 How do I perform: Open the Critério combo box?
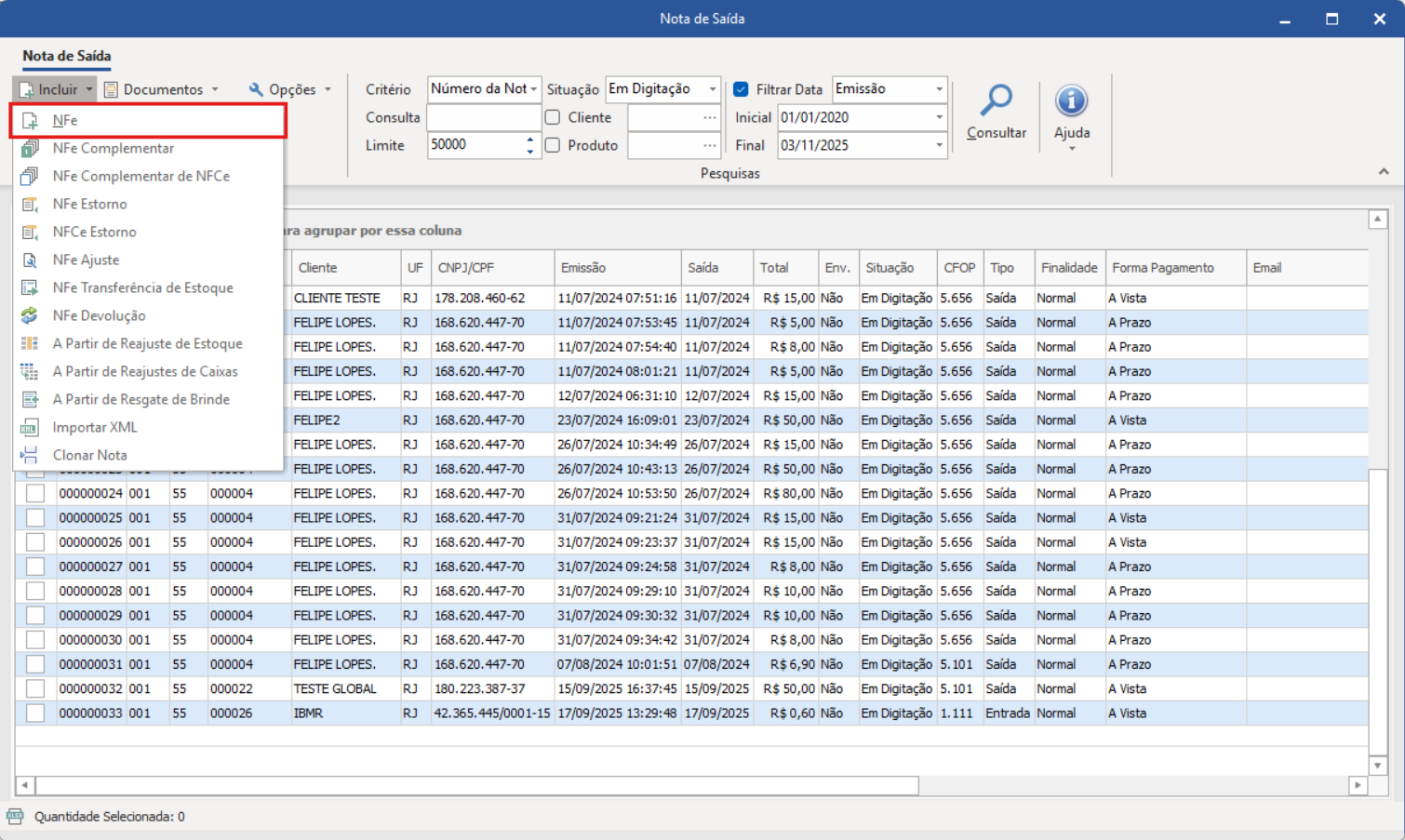(x=533, y=89)
